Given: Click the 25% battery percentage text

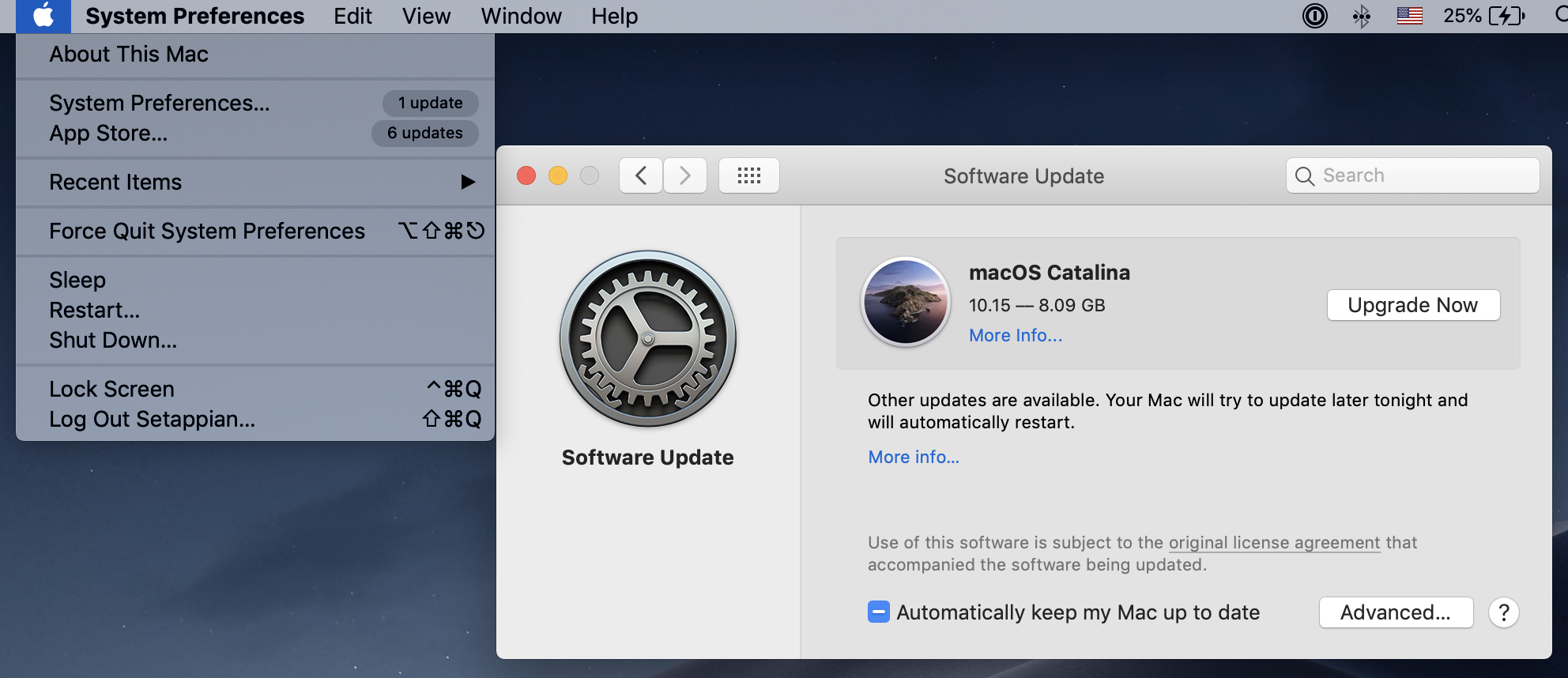Looking at the screenshot, I should [x=1462, y=16].
